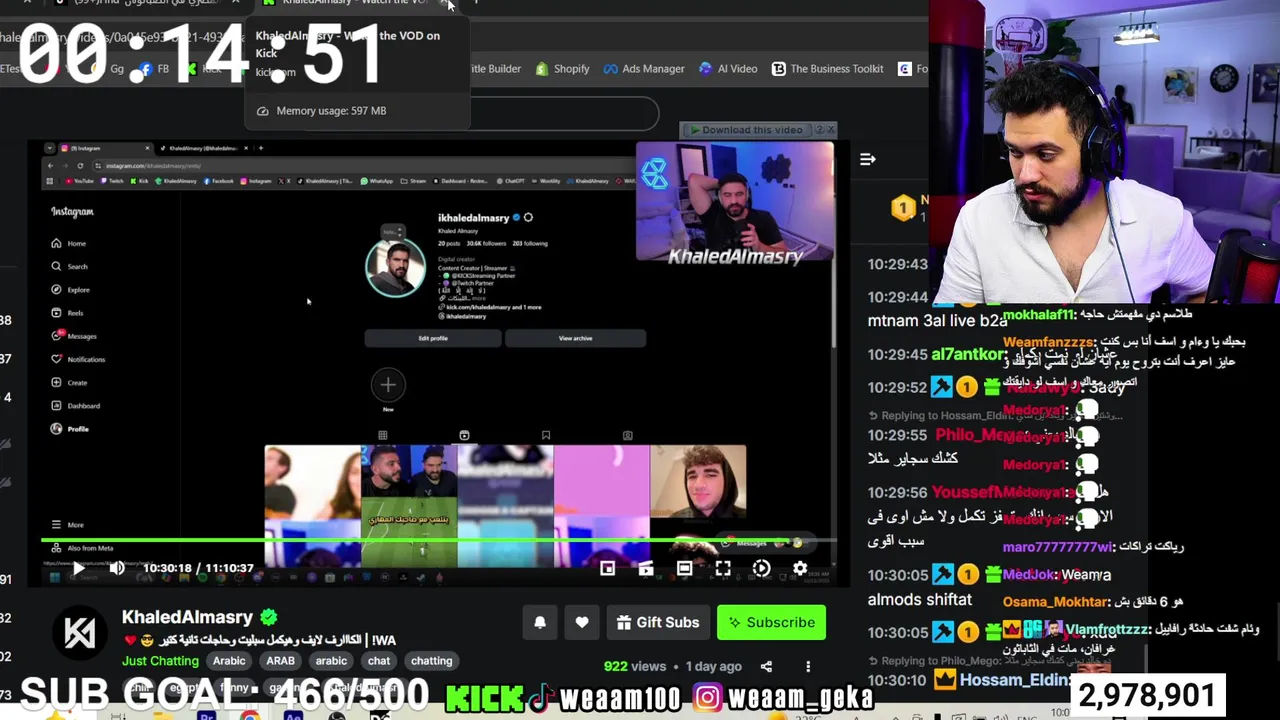This screenshot has width=1280, height=720.
Task: Click the green Subscribe button
Action: (x=771, y=622)
